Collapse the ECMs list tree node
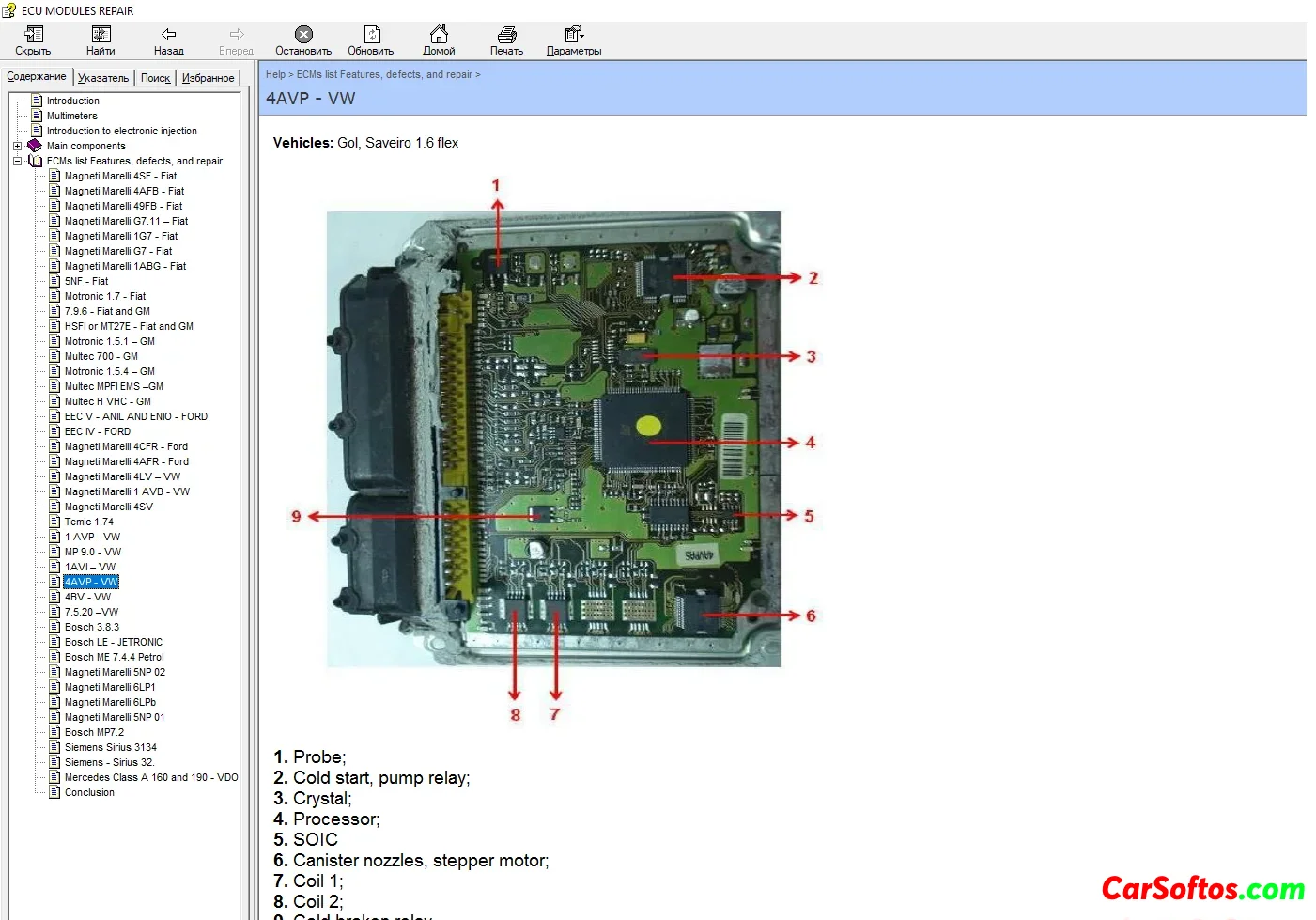This screenshot has width=1316, height=920. pos(17,161)
